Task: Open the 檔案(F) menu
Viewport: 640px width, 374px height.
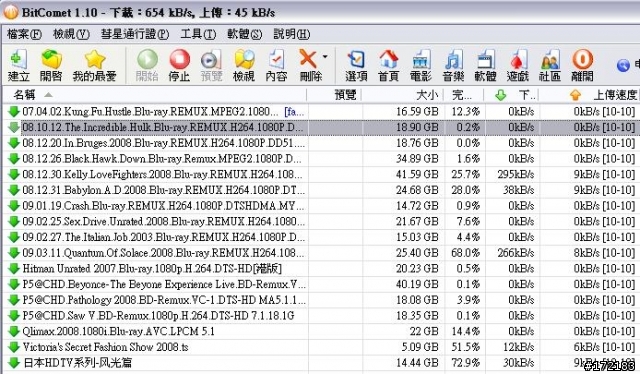Action: tap(24, 34)
